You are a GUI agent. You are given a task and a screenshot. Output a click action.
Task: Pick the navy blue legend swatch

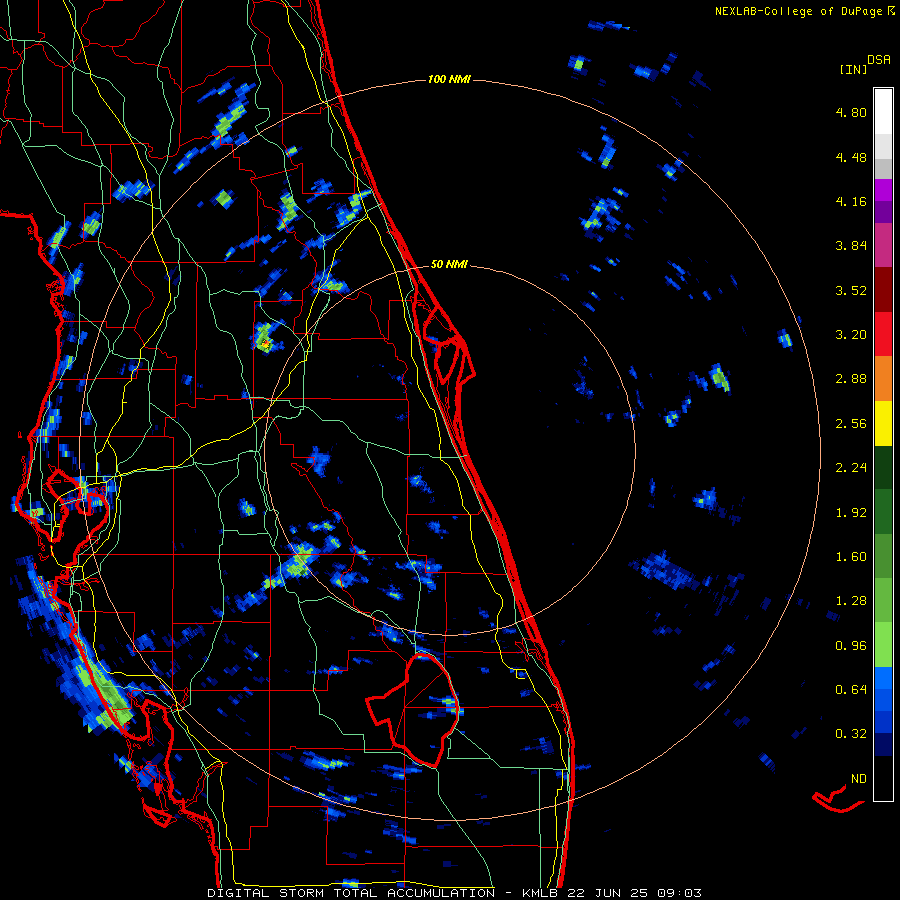coord(883,744)
